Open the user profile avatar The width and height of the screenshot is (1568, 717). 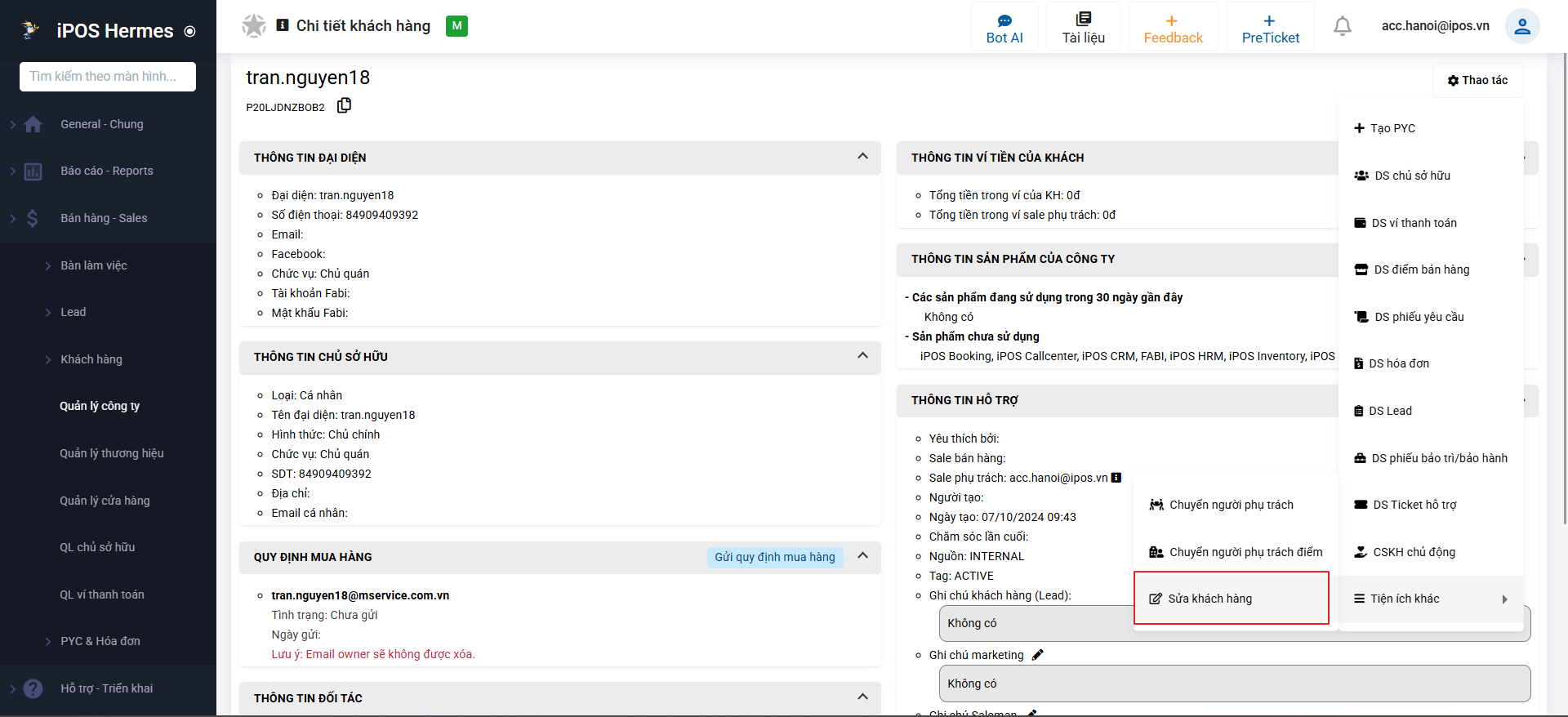[1522, 26]
